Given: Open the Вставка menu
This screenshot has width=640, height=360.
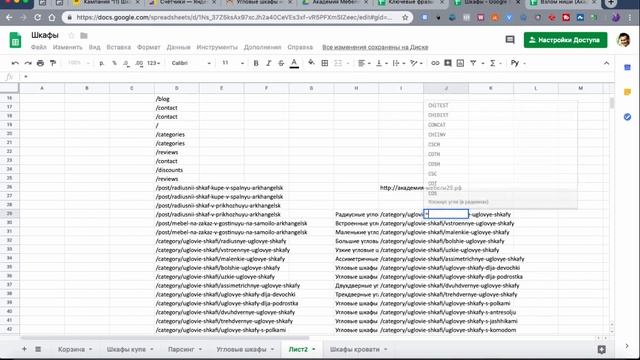Looking at the screenshot, I should (118, 47).
